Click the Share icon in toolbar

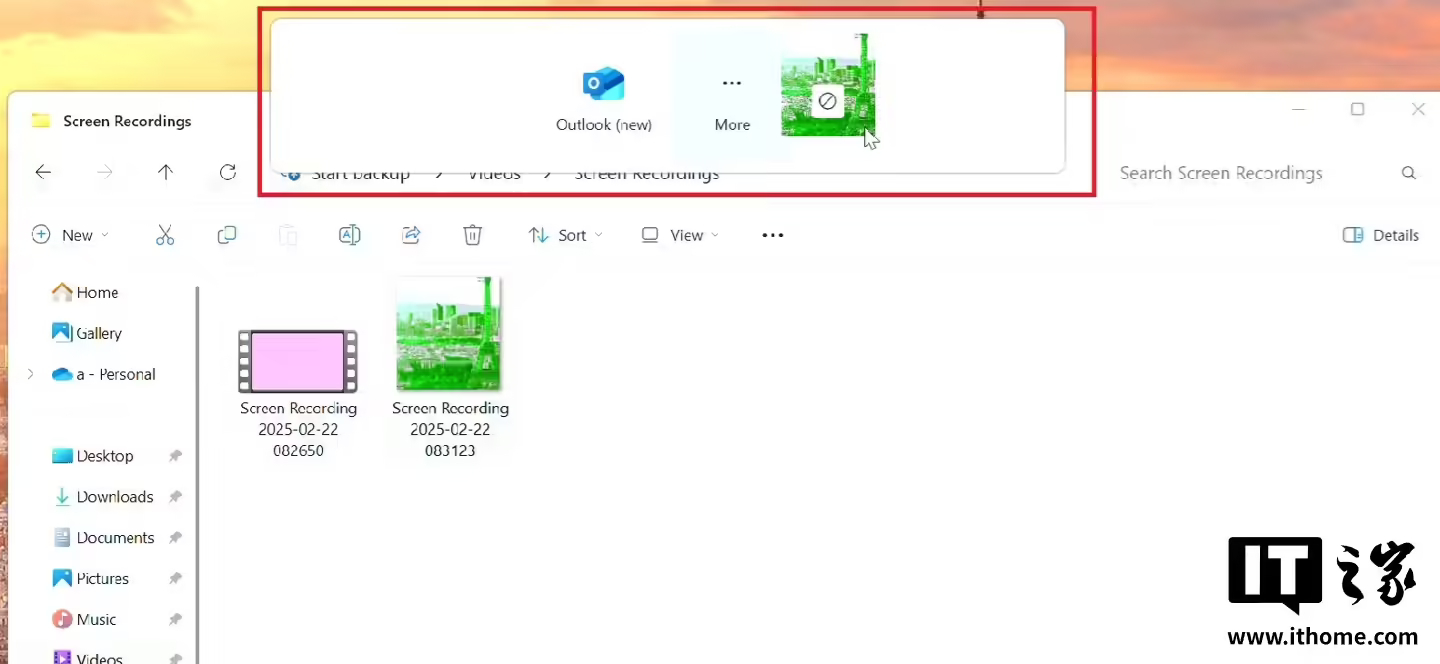click(x=411, y=235)
